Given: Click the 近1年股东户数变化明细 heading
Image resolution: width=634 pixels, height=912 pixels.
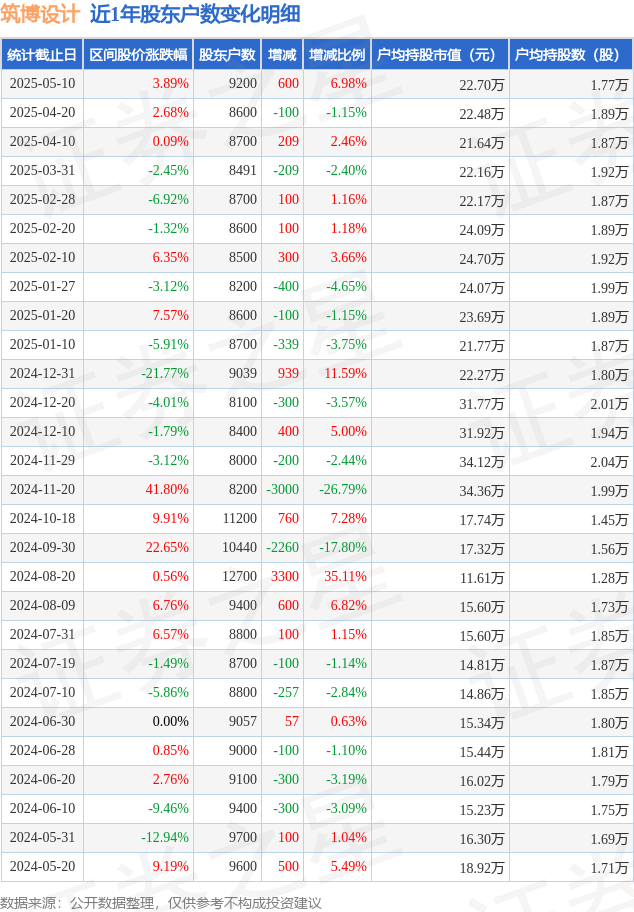Looking at the screenshot, I should [195, 14].
